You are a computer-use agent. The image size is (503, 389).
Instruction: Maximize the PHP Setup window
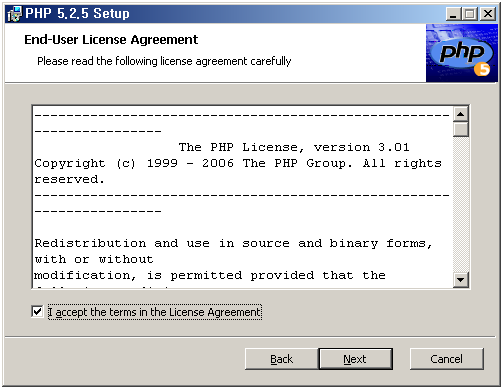(x=470, y=14)
